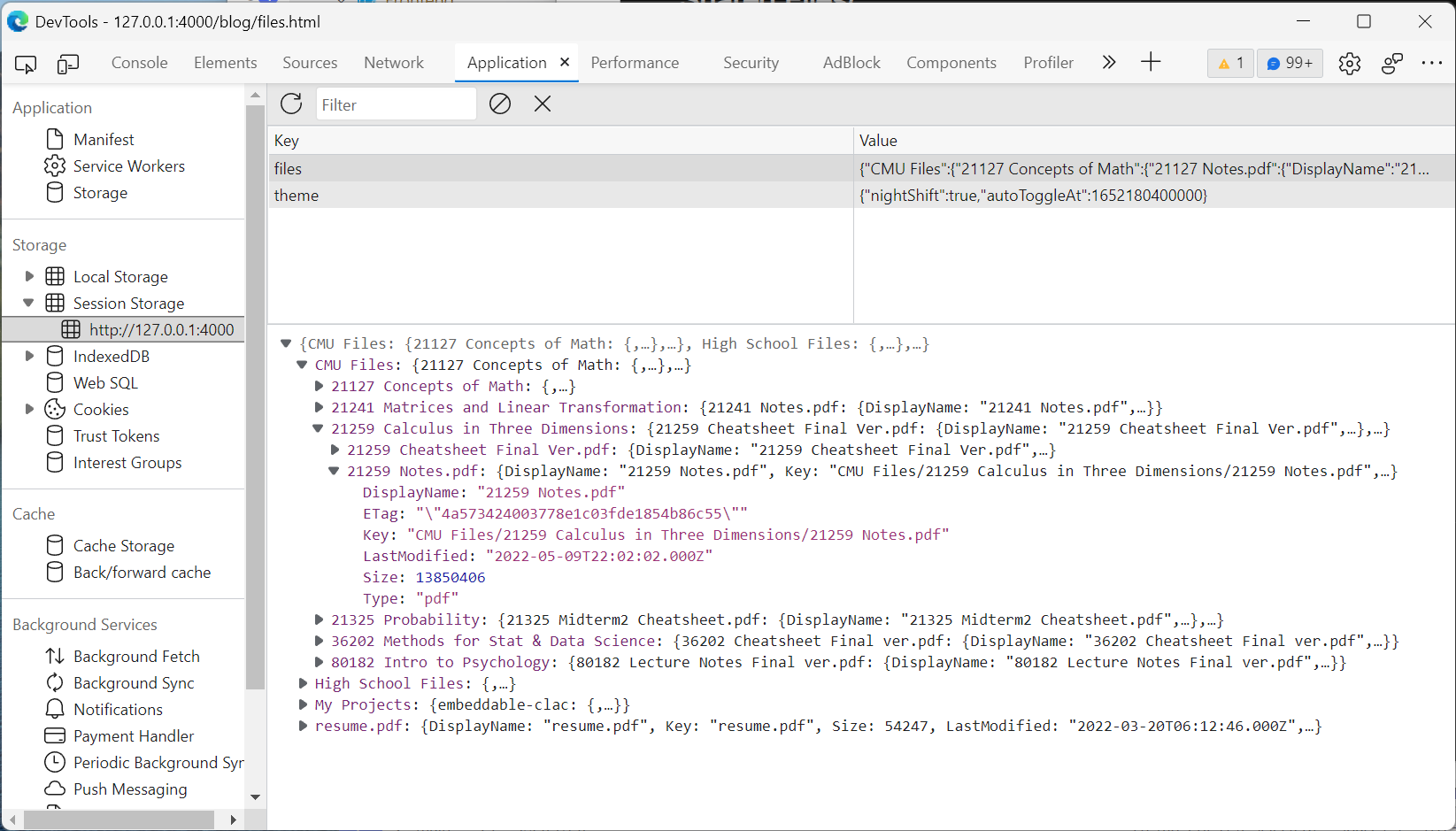Expand 21241 Matrices and Linear Transformation

click(x=320, y=407)
